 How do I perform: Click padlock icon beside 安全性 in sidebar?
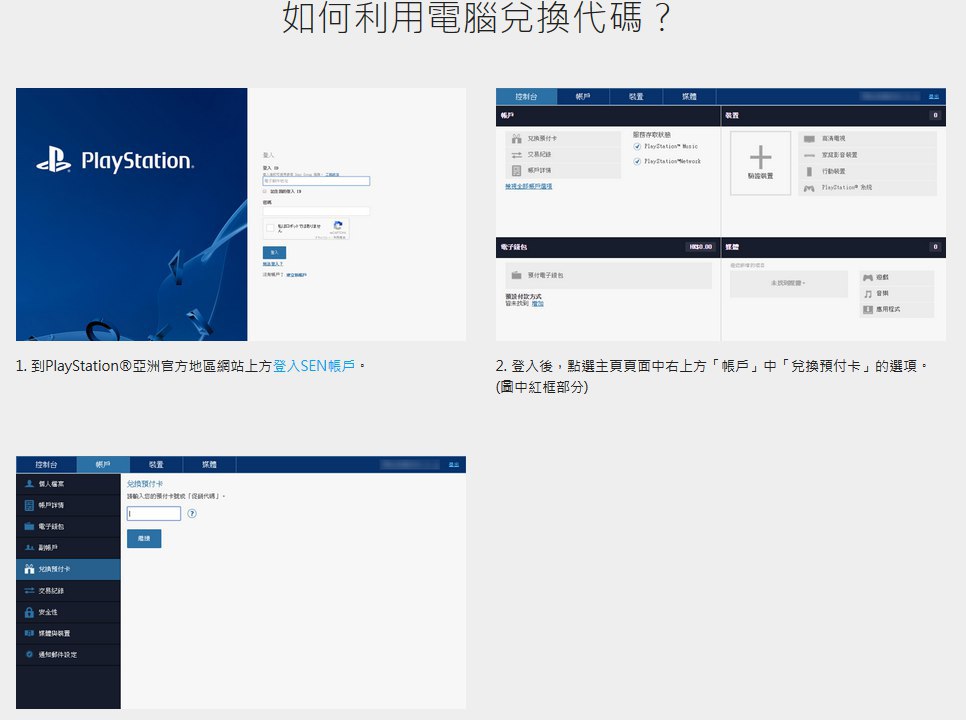(x=29, y=612)
